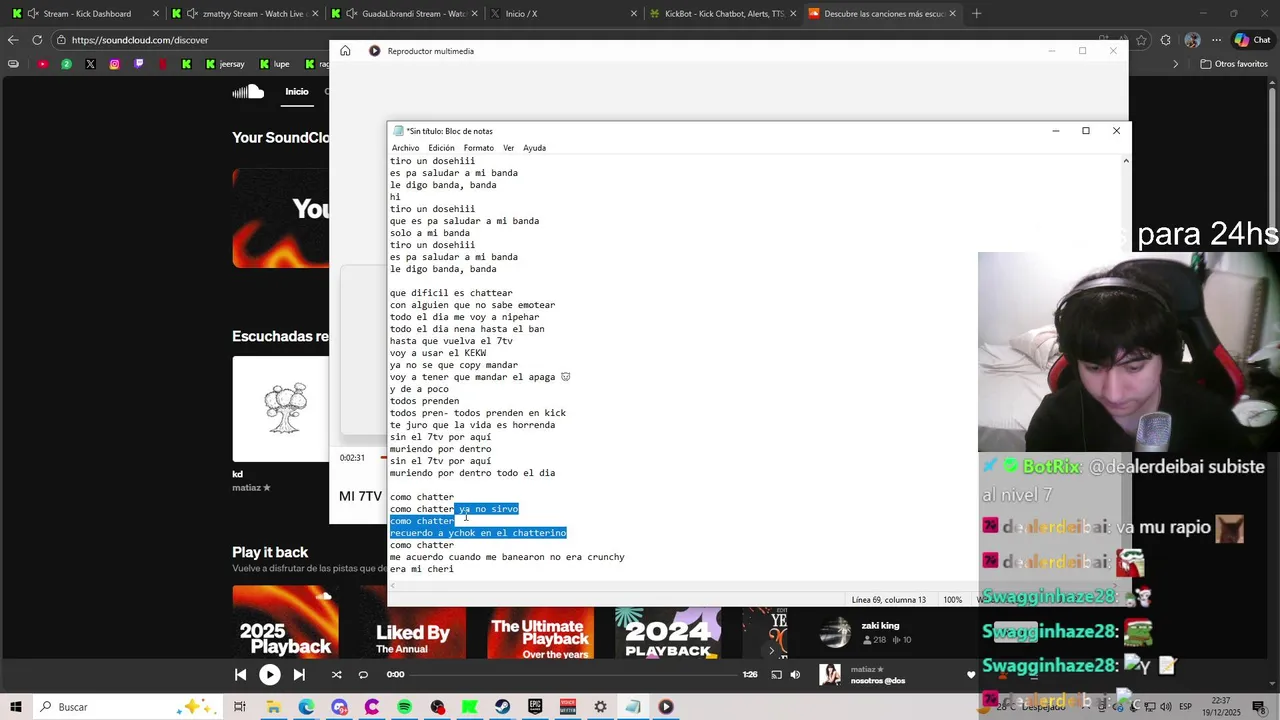This screenshot has width=1280, height=720.
Task: Open a new browser tab
Action: [x=977, y=14]
